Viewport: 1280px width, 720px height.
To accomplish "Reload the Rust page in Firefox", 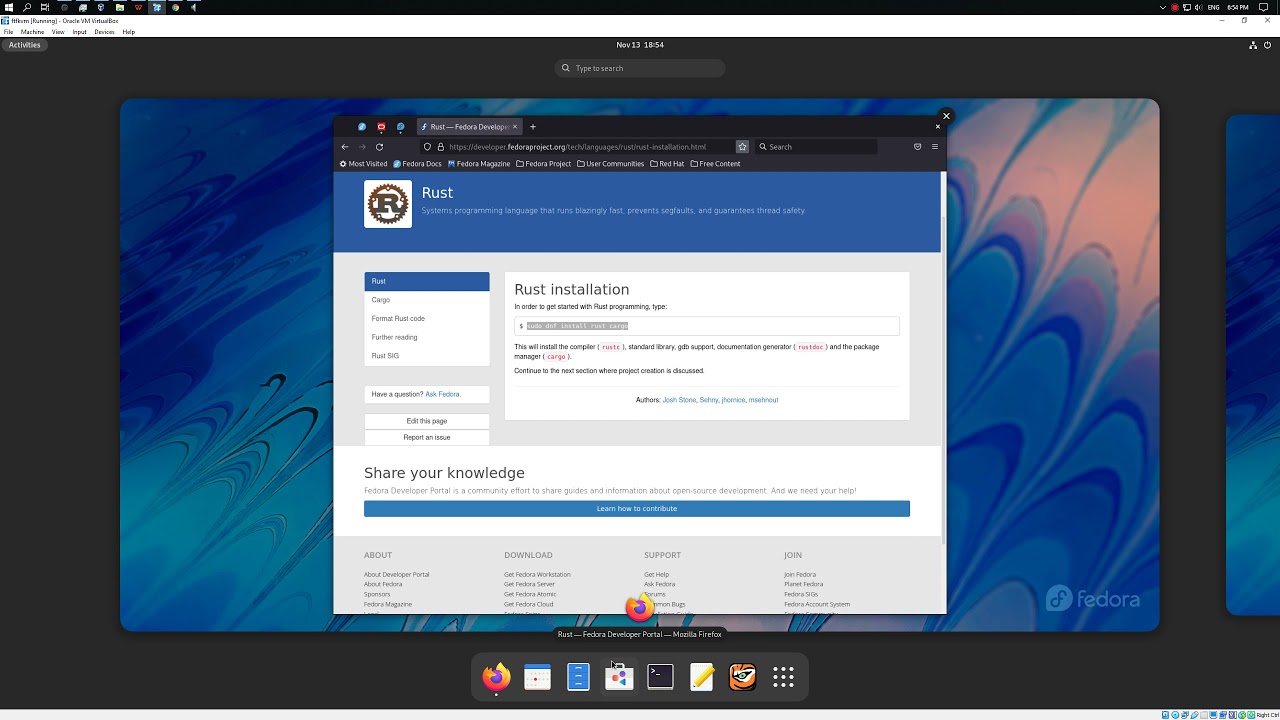I will 379,147.
